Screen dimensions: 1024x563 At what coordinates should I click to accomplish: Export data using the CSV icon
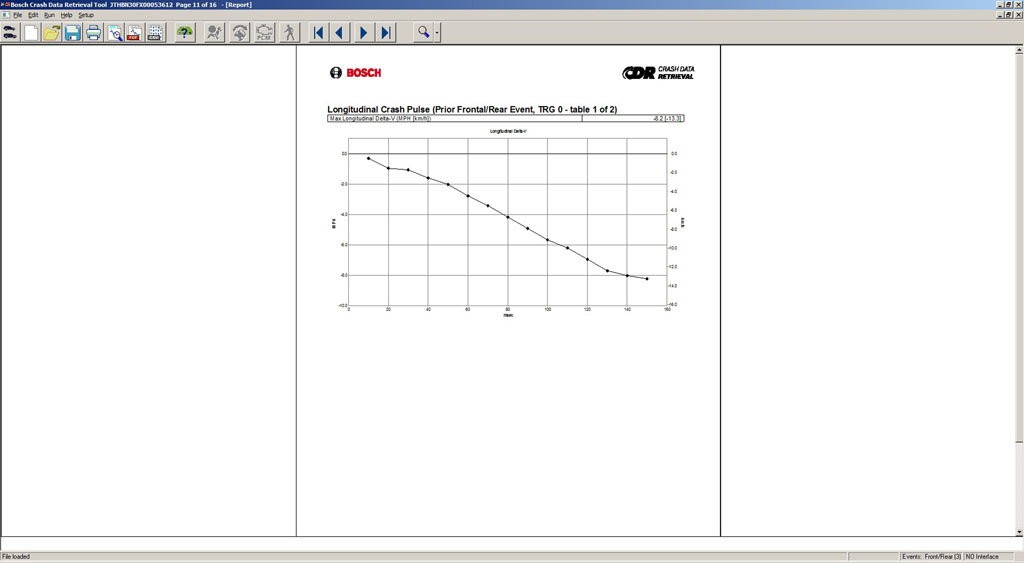pyautogui.click(x=154, y=33)
